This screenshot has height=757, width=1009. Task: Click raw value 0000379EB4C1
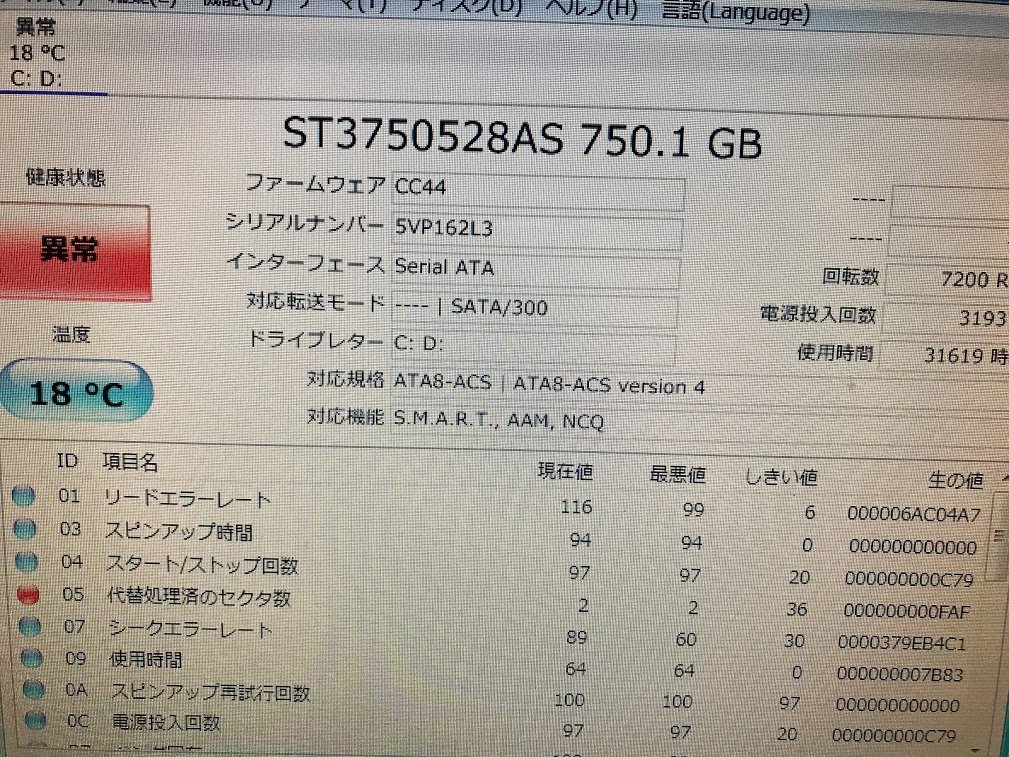tap(902, 642)
